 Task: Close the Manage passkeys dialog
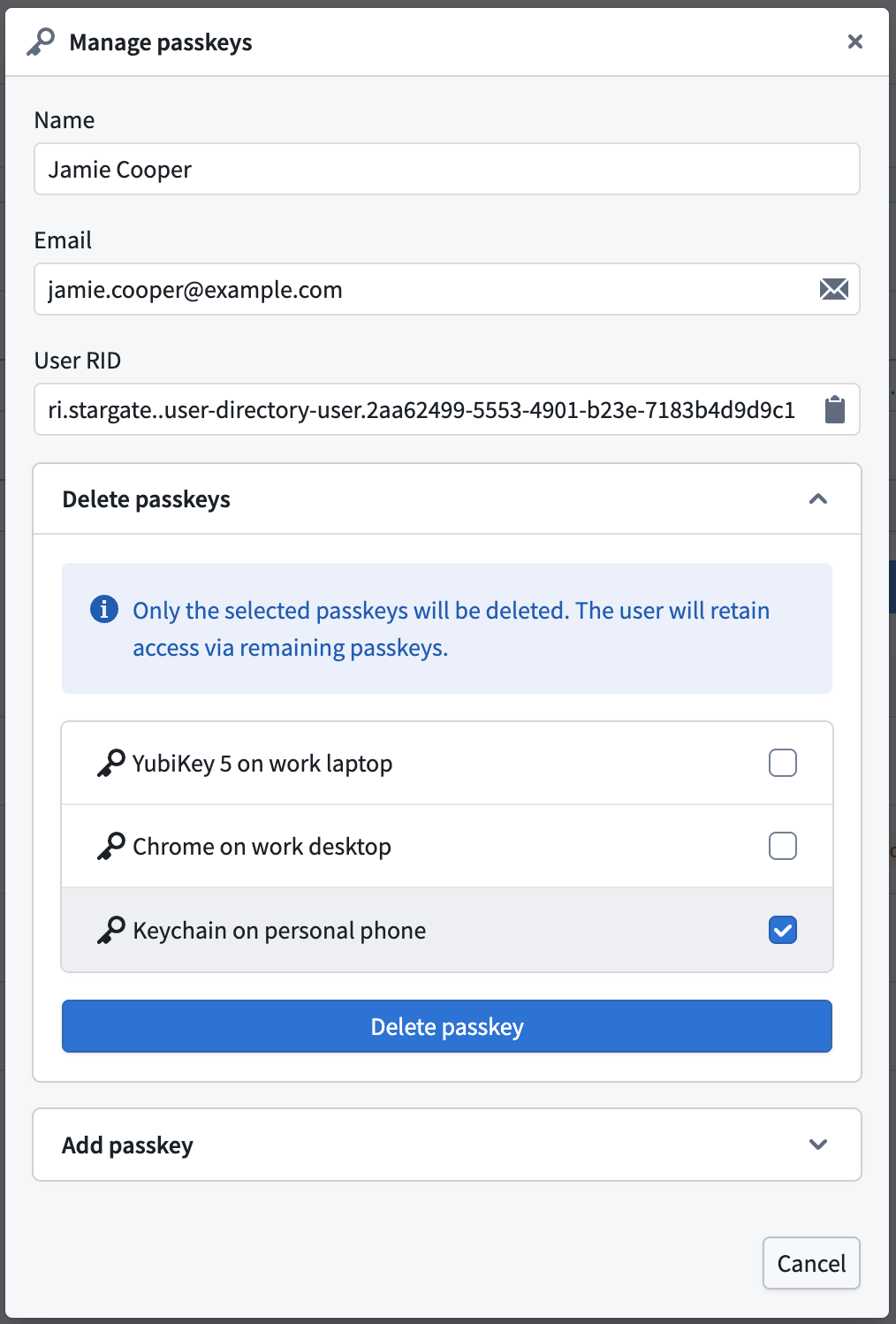click(854, 42)
